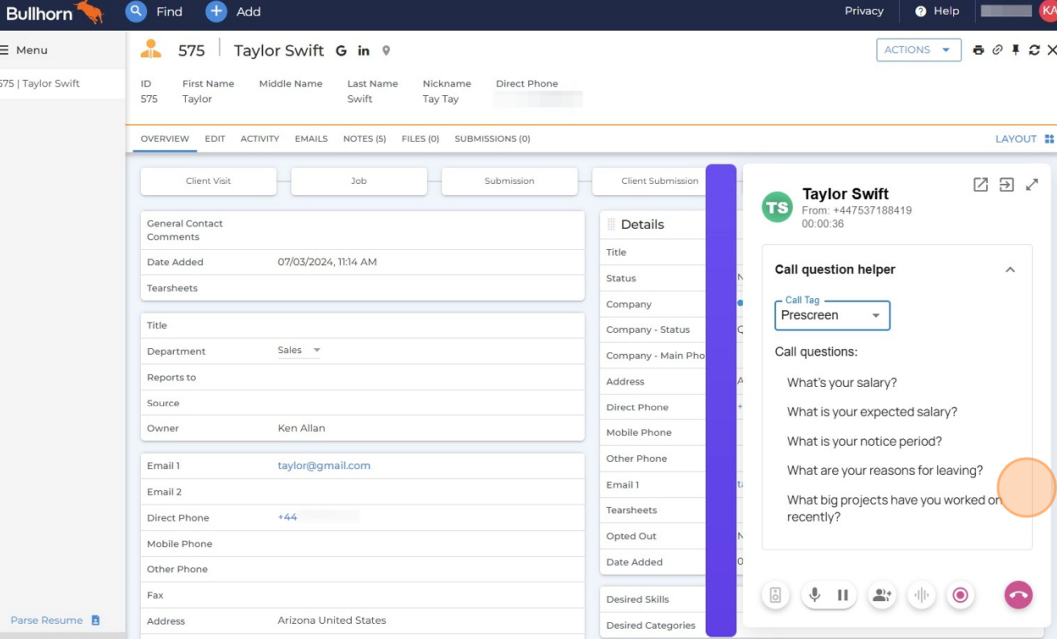The image size is (1057, 639).
Task: Click the +44 Direct Phone link
Action: pyautogui.click(x=287, y=518)
